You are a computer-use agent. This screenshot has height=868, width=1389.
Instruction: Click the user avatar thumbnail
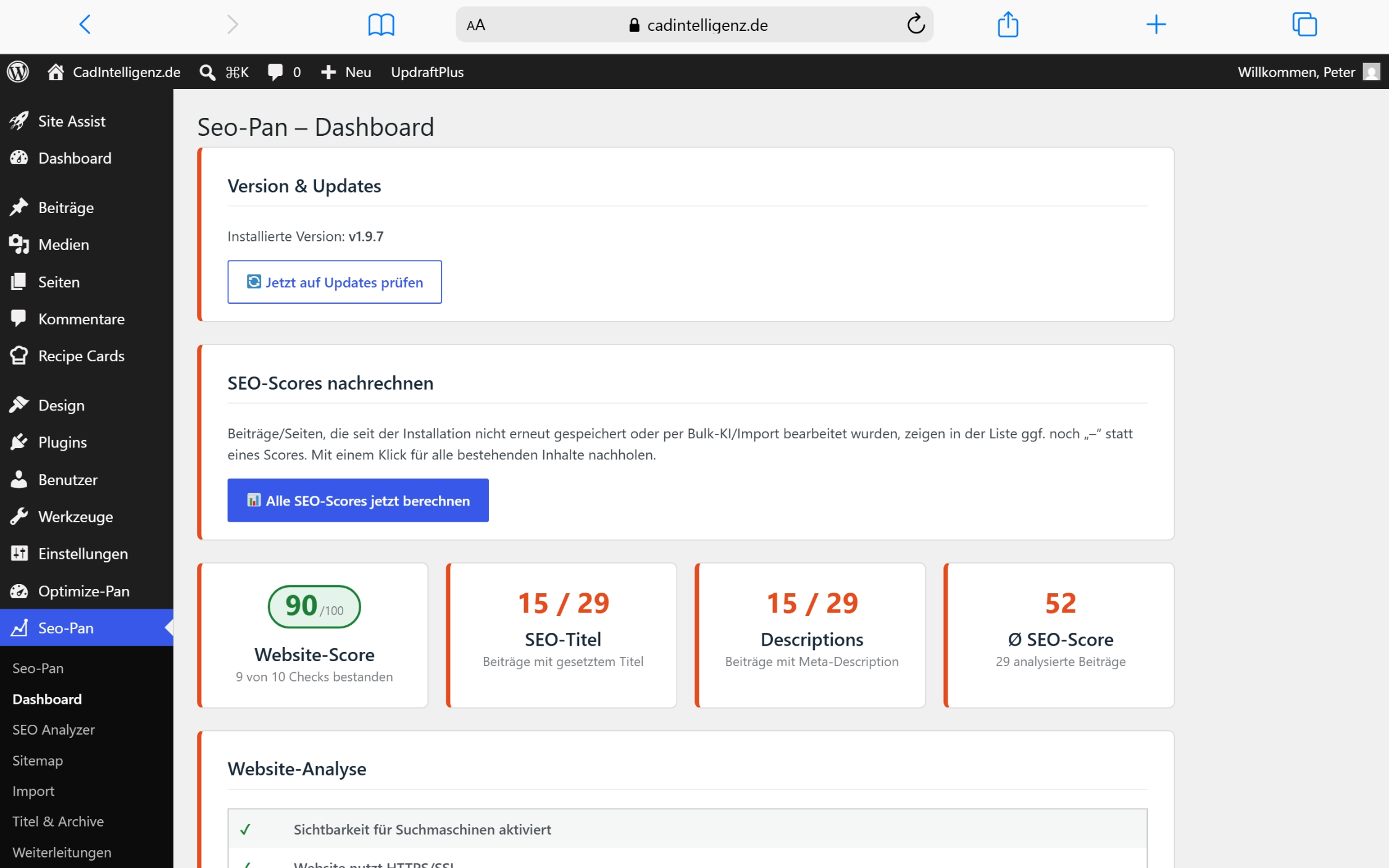pyautogui.click(x=1371, y=72)
